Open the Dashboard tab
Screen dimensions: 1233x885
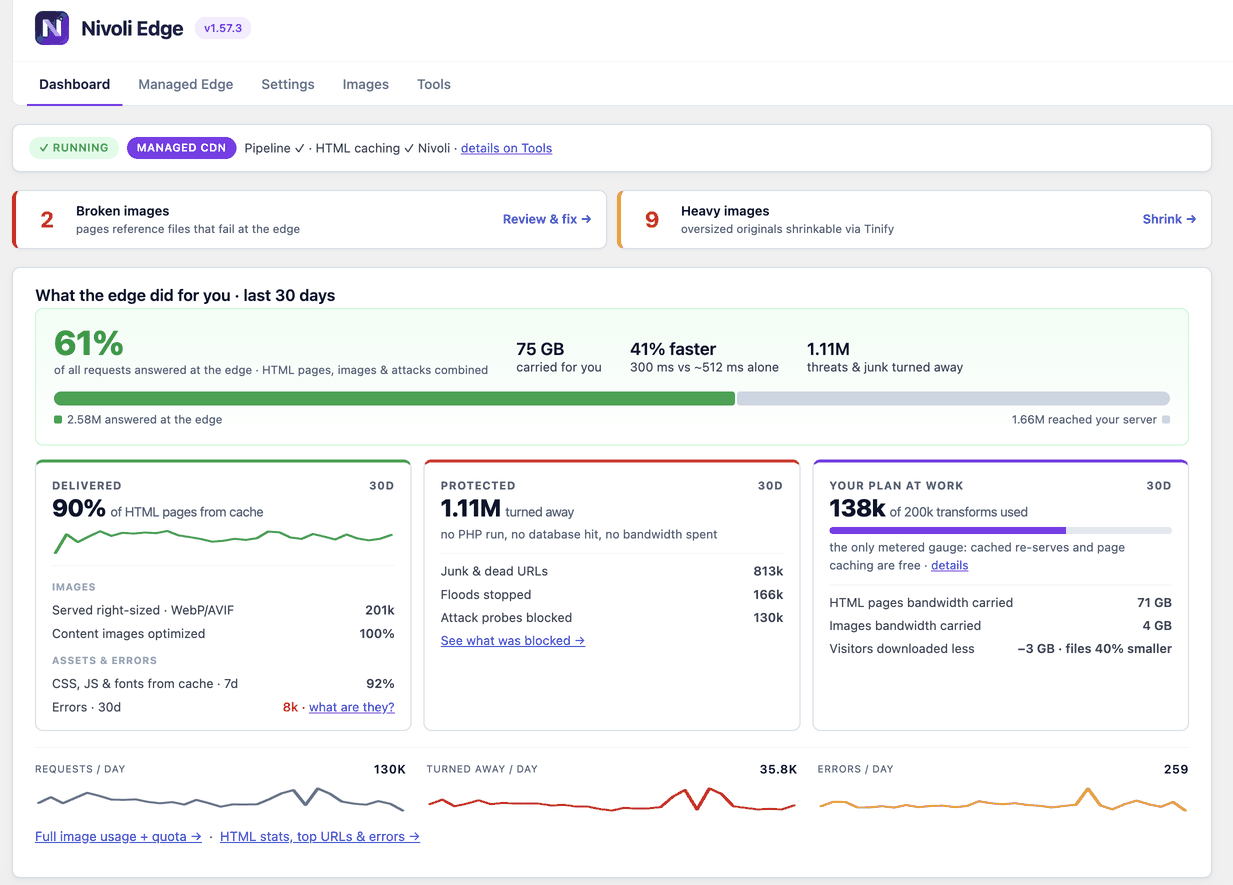75,84
